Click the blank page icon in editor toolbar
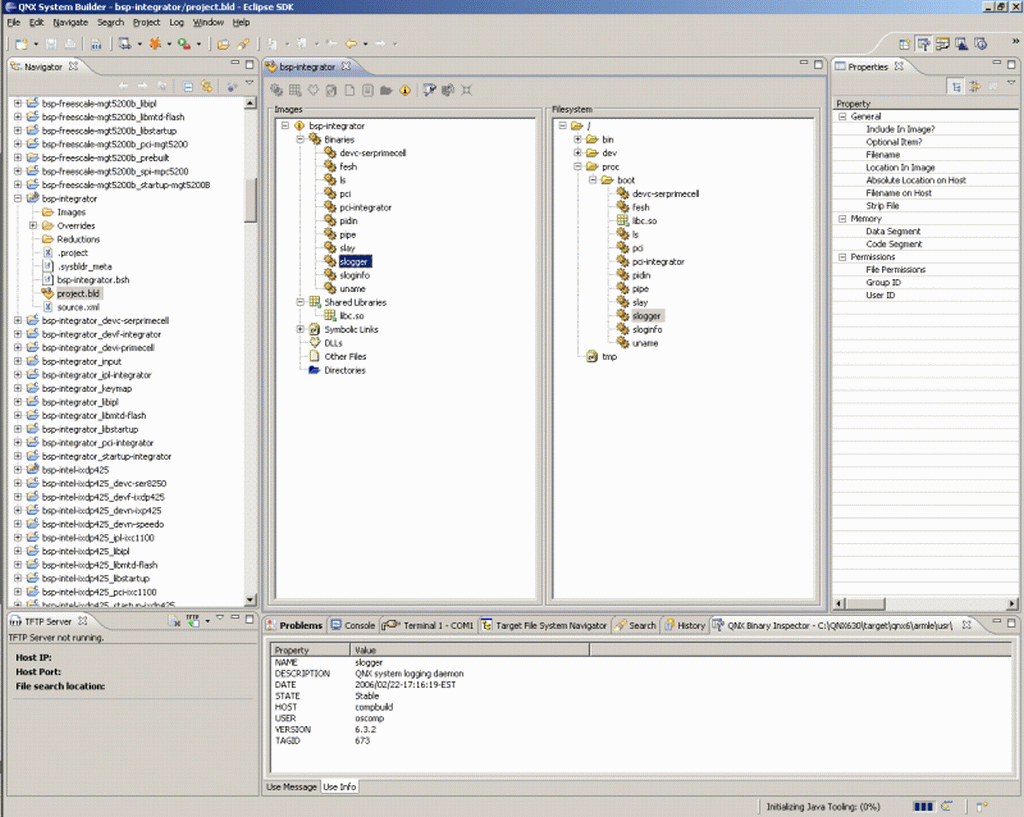The height and width of the screenshot is (817, 1024). coord(349,90)
